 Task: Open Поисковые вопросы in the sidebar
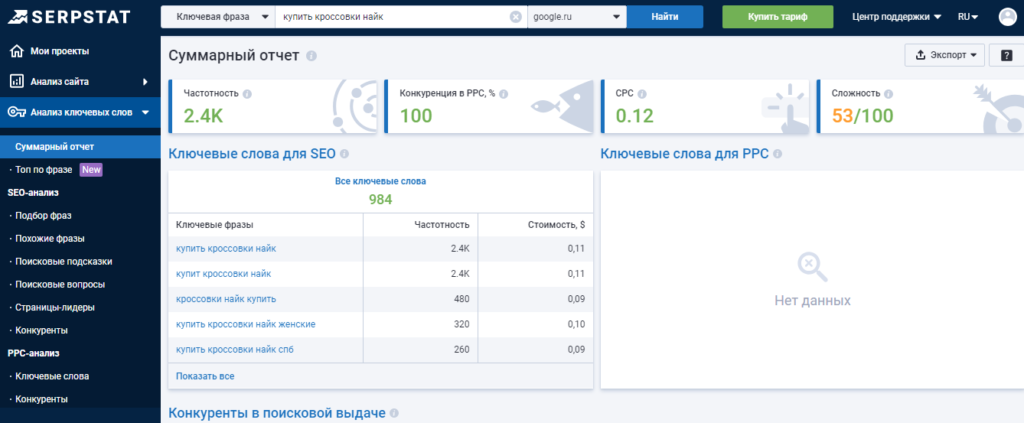click(59, 285)
